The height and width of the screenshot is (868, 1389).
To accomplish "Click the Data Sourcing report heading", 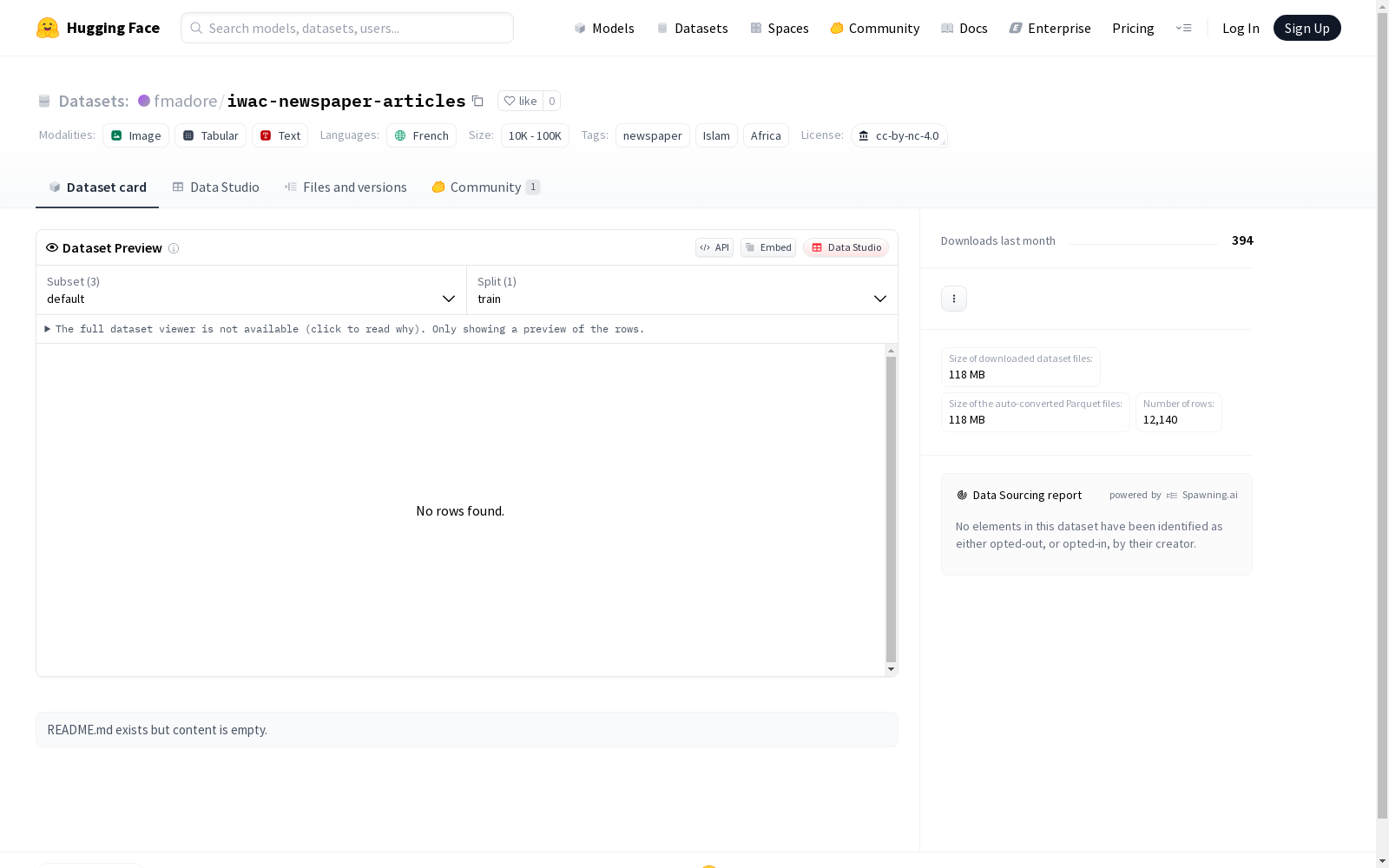I will click(1027, 495).
